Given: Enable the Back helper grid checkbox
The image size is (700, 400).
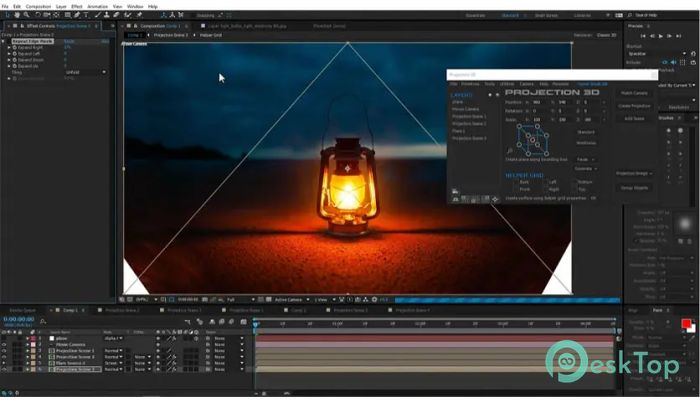Looking at the screenshot, I should 516,182.
